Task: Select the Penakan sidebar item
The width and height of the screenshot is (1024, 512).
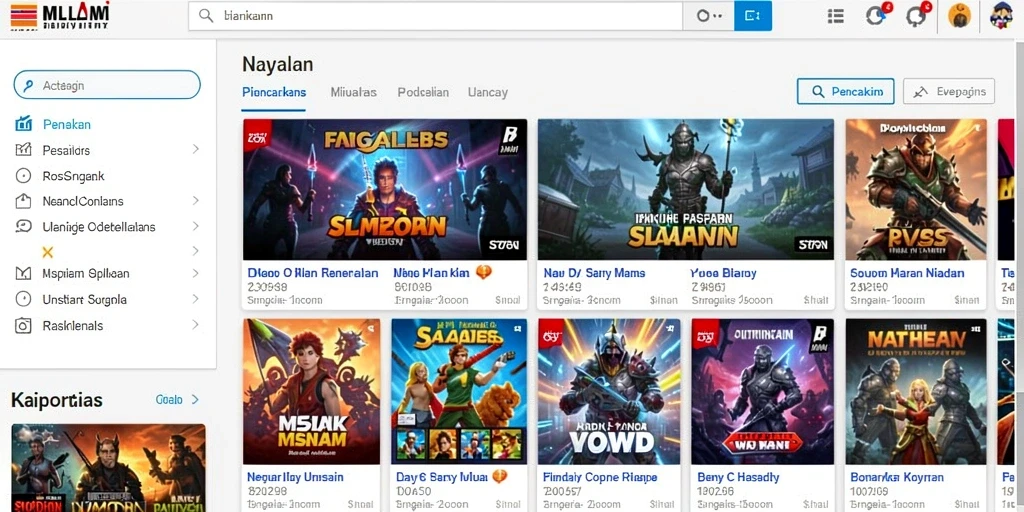Action: pos(67,124)
